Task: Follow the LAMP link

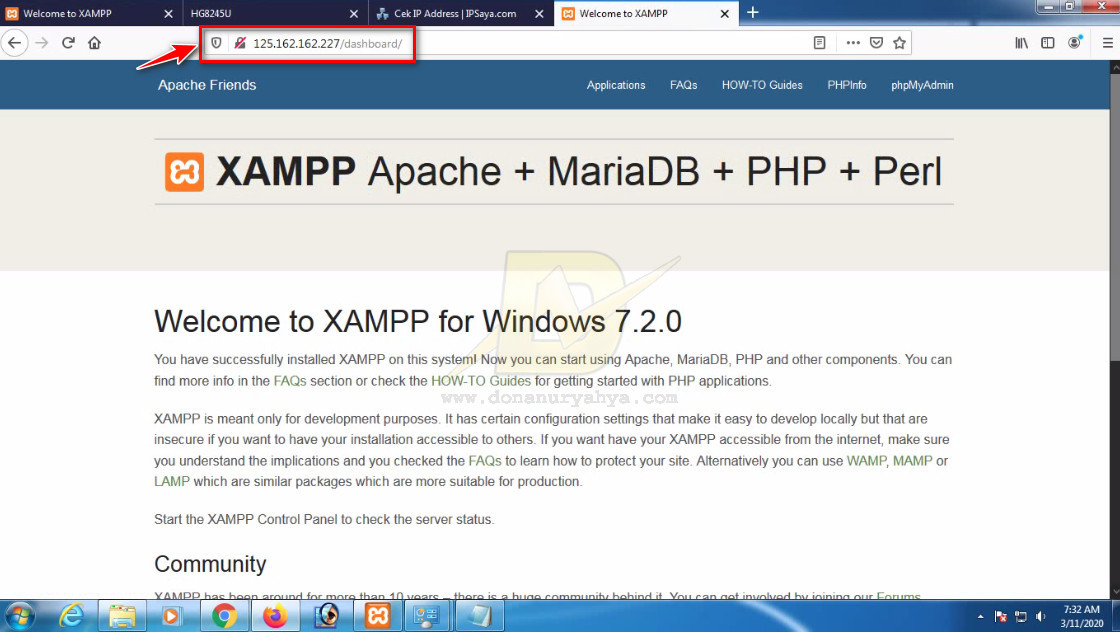Action: (x=172, y=482)
